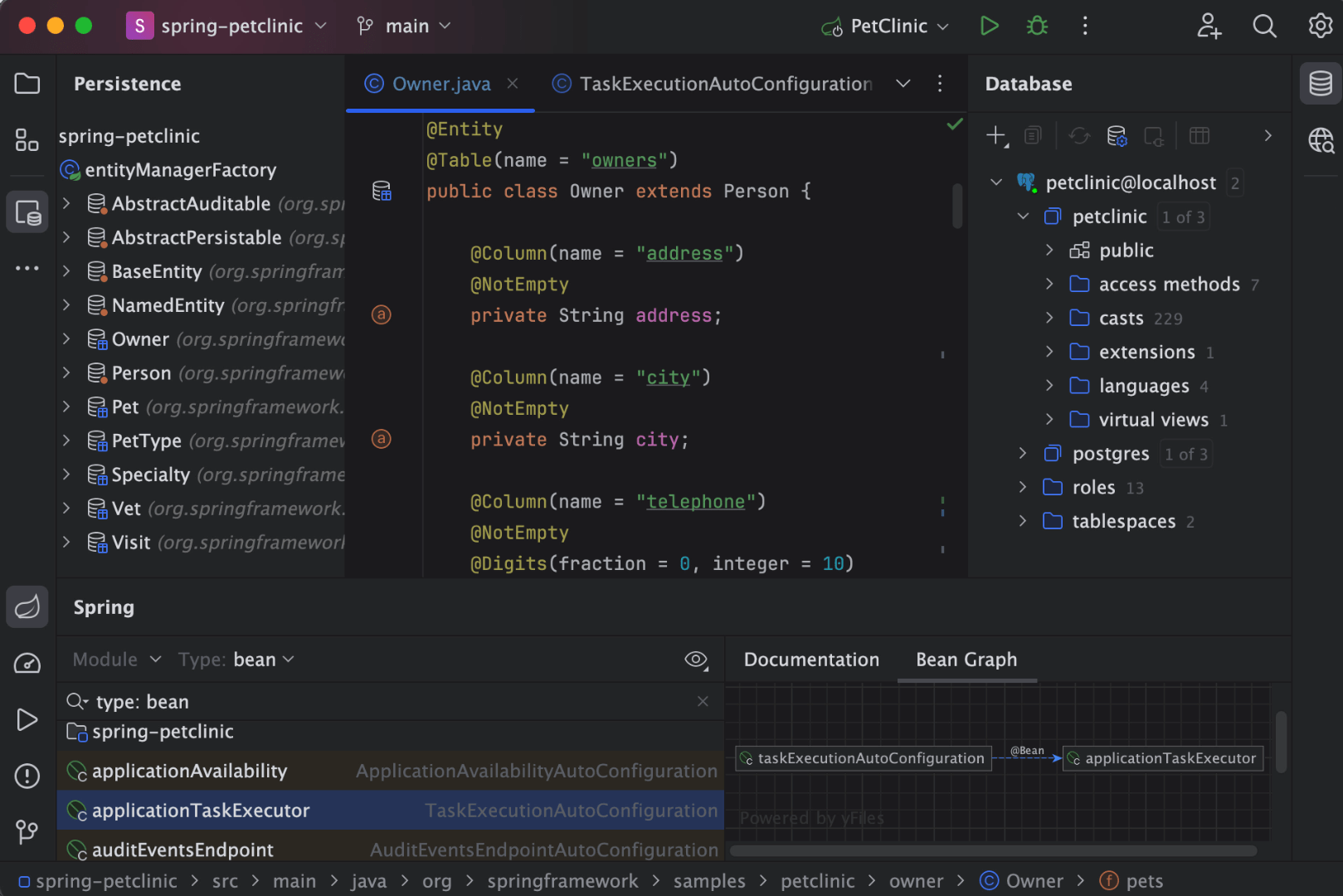
Task: Expand the access methods tree node
Action: pyautogui.click(x=1049, y=284)
